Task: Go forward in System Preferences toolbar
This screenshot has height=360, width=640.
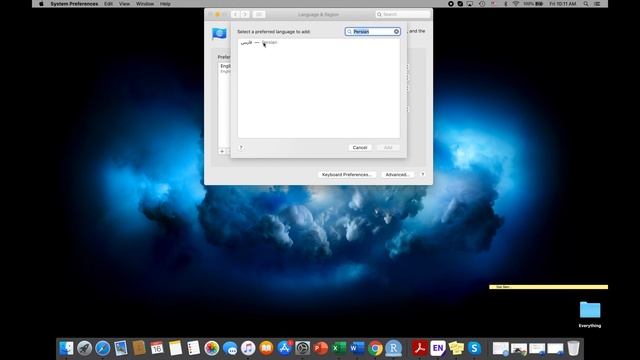Action: (245, 14)
